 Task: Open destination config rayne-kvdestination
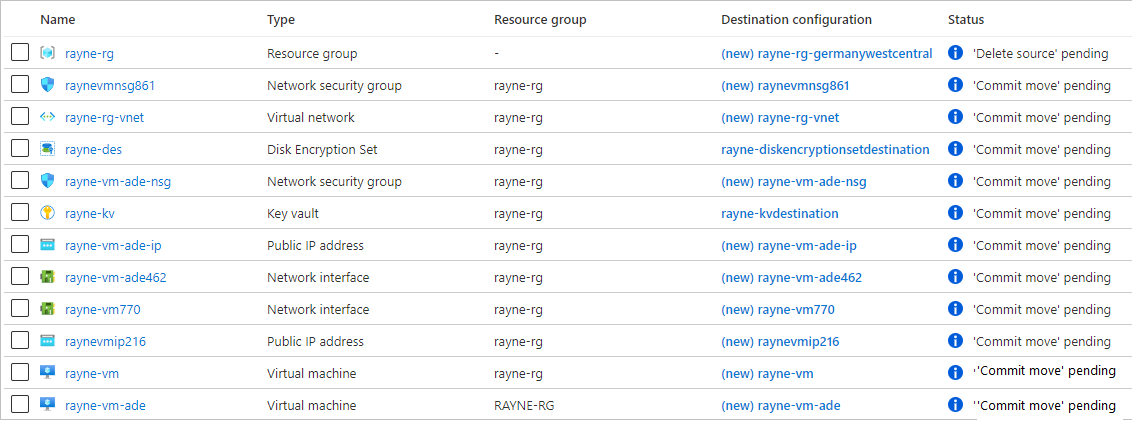(x=779, y=213)
